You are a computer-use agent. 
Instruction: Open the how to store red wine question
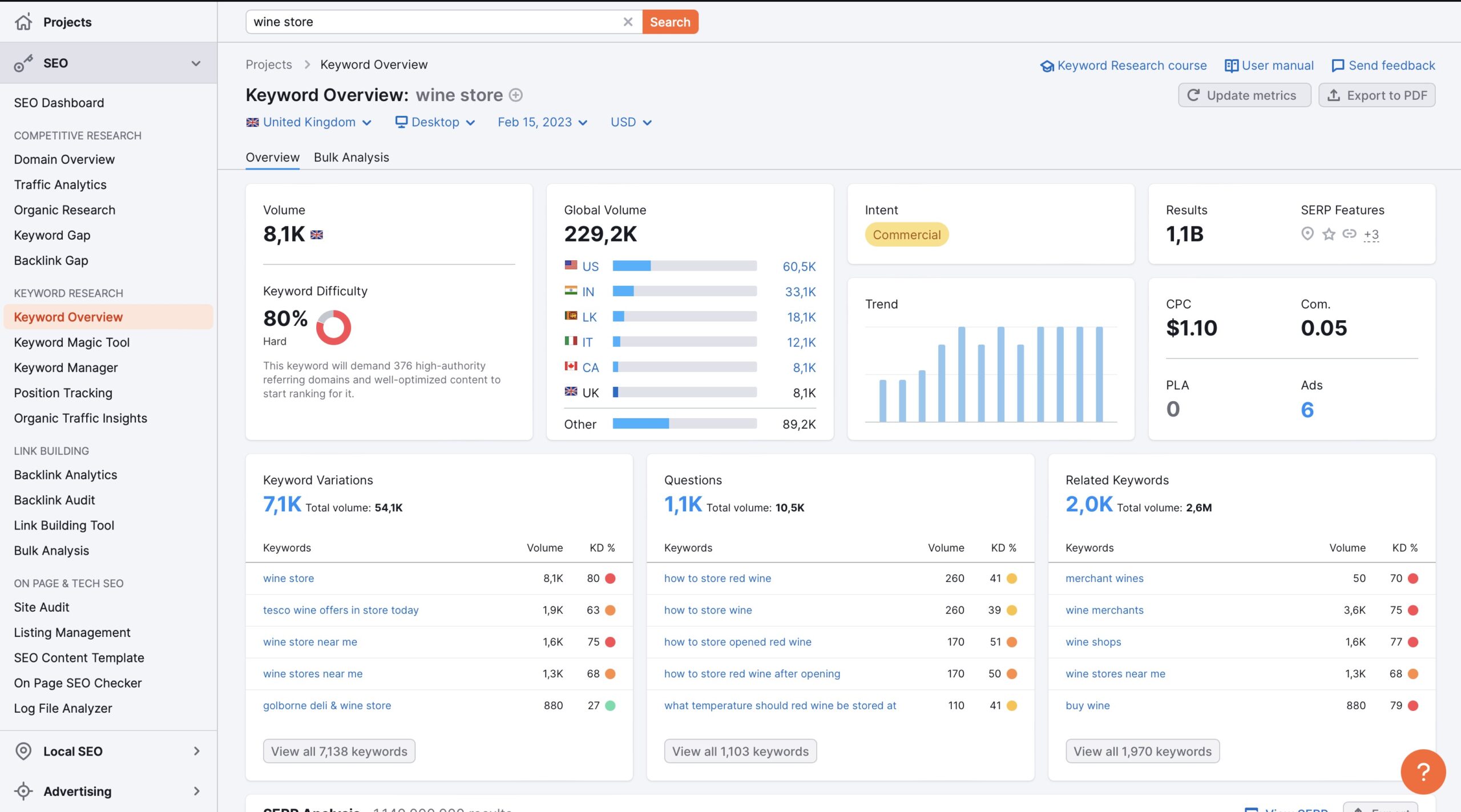click(717, 579)
